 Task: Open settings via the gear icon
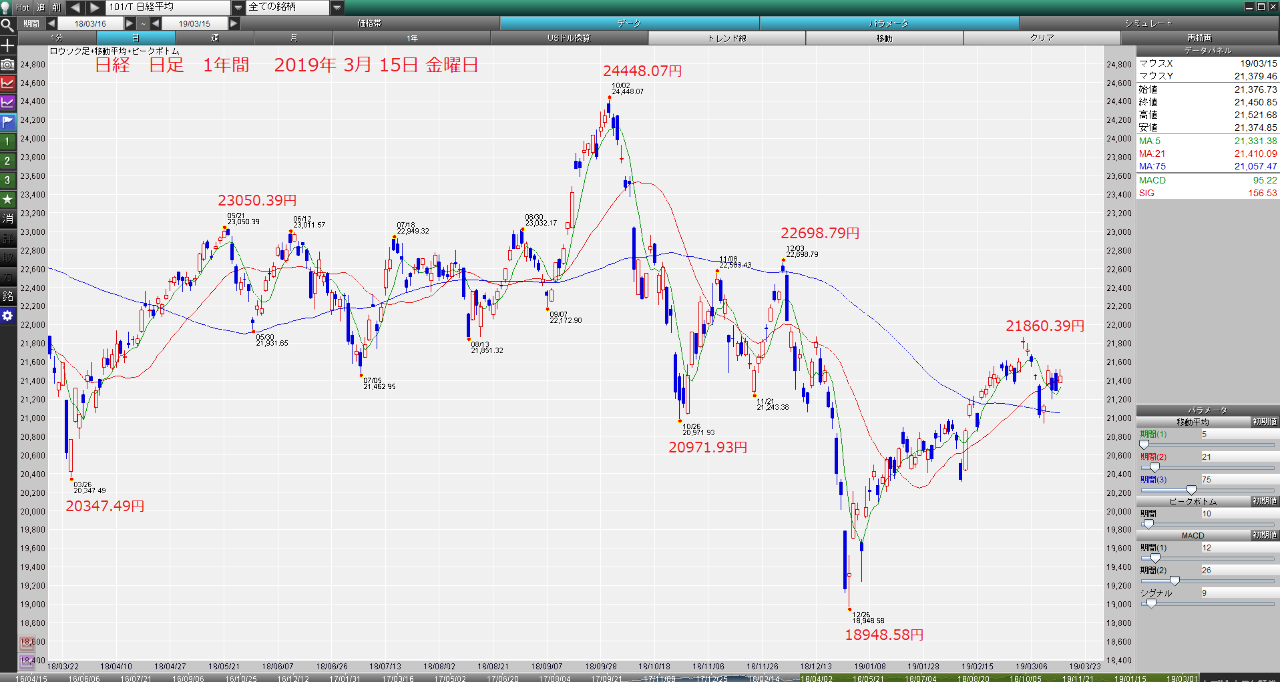pyautogui.click(x=7, y=316)
